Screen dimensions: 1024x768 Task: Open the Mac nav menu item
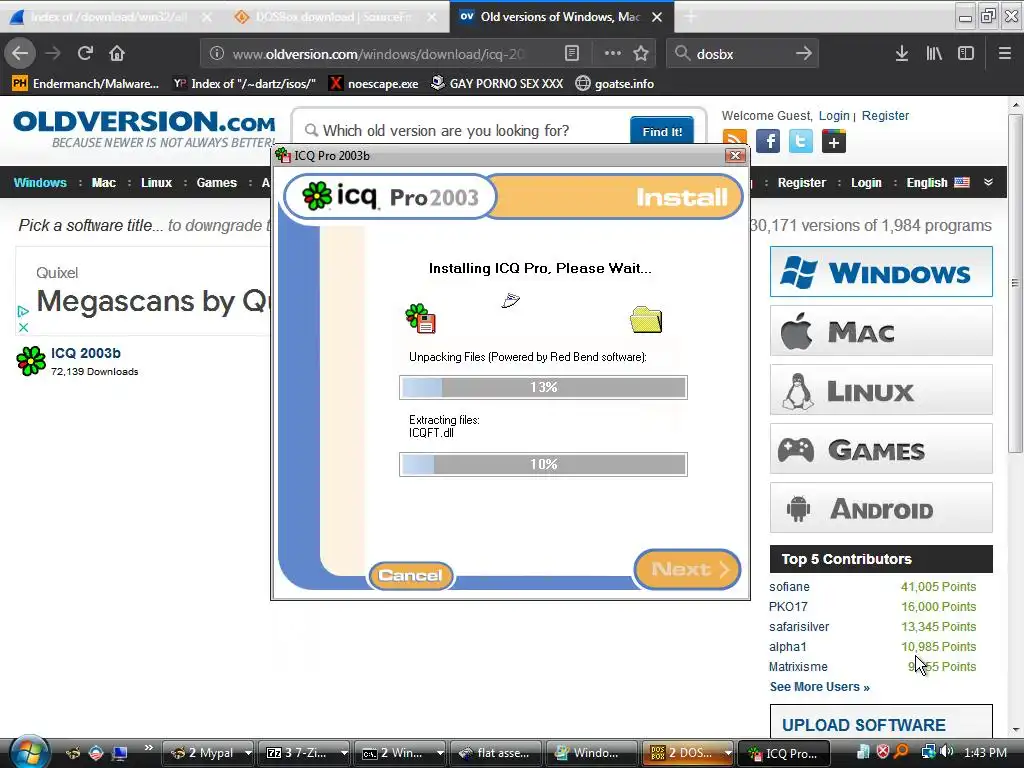tap(103, 182)
